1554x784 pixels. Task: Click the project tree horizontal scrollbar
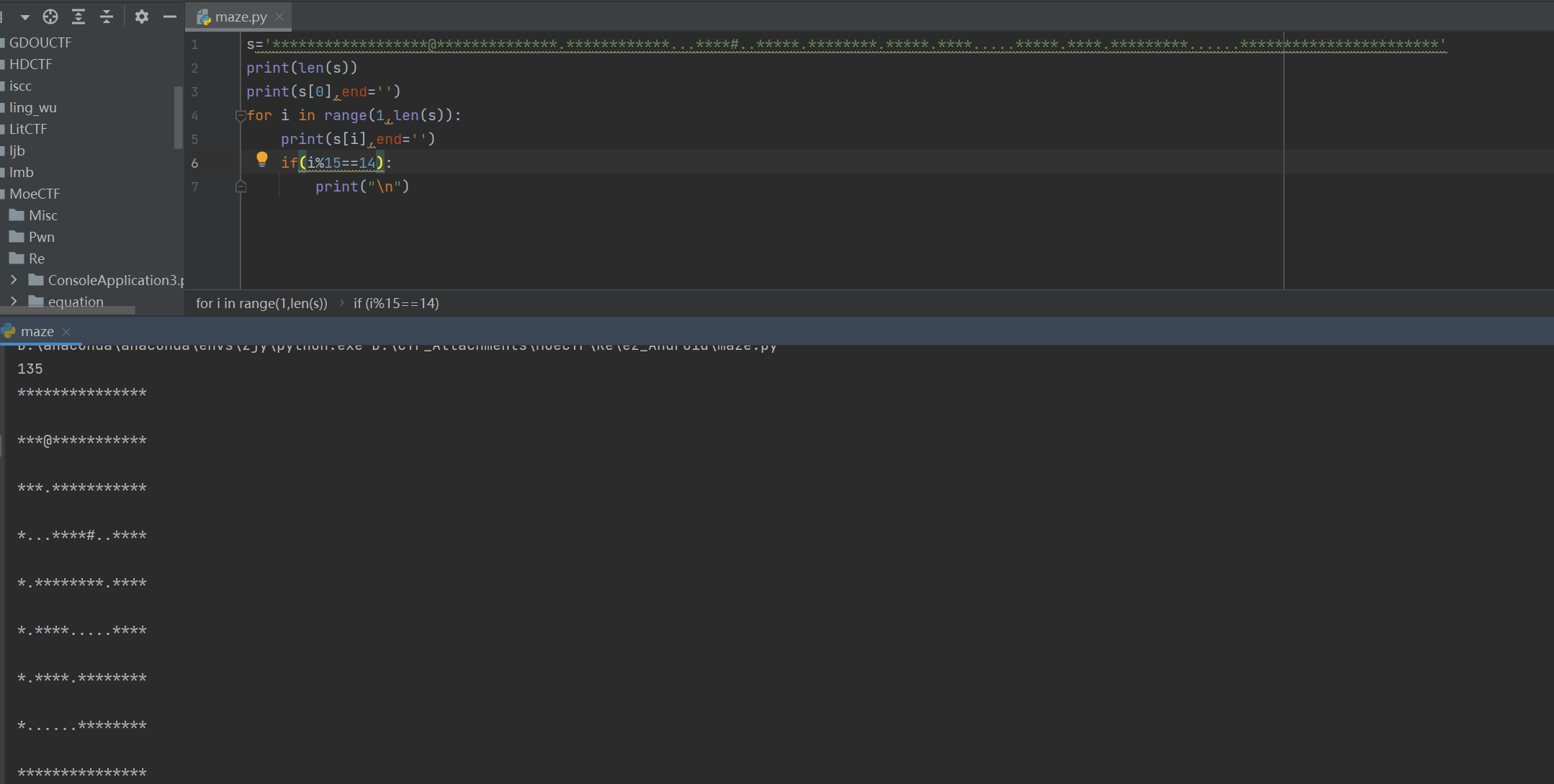(x=68, y=310)
